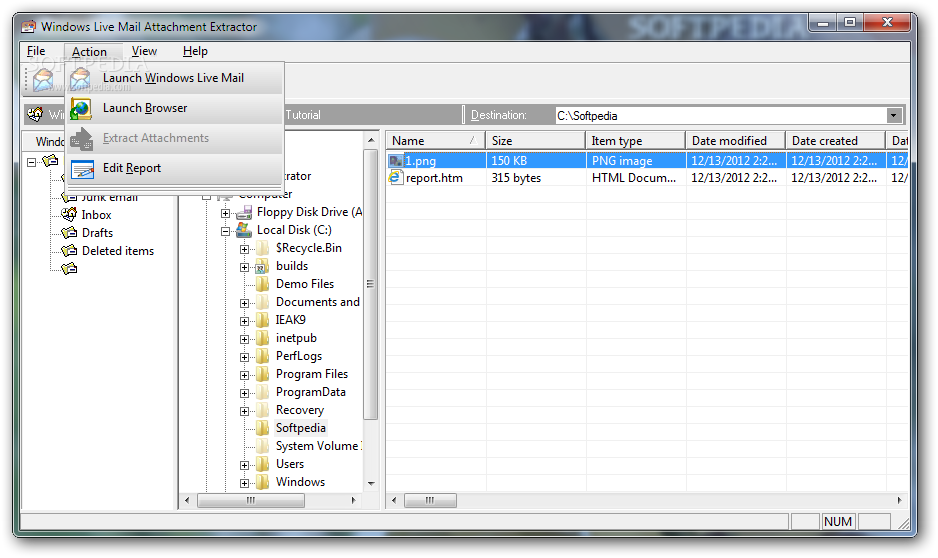938x558 pixels.
Task: Click the toolbar envelope icon under File
Action: coord(42,80)
